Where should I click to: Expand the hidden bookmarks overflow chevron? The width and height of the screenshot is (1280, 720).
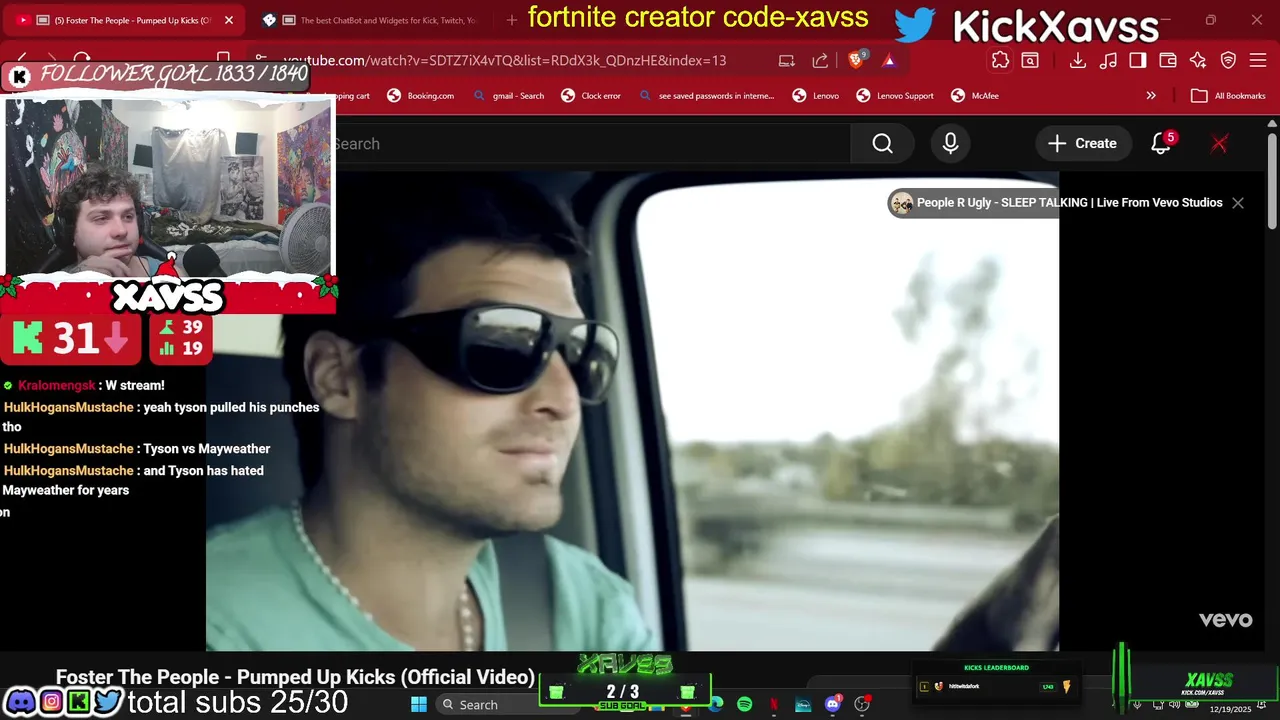(1151, 96)
